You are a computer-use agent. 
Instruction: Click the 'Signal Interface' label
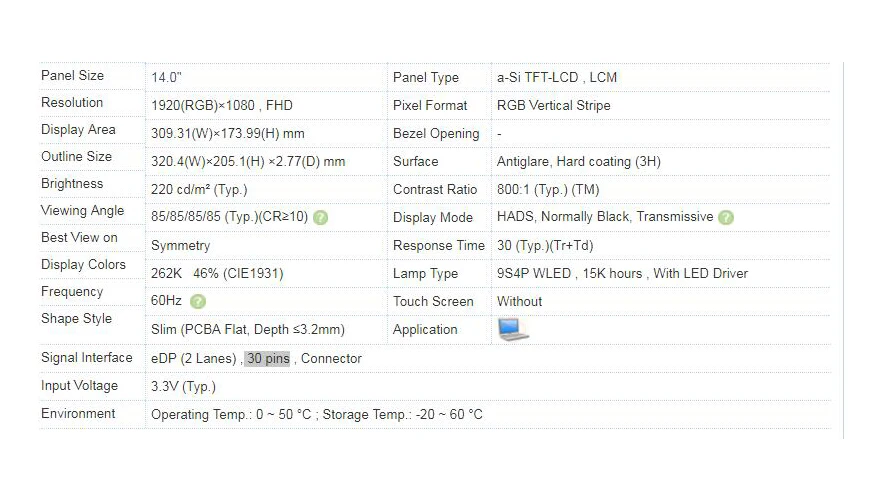point(87,358)
